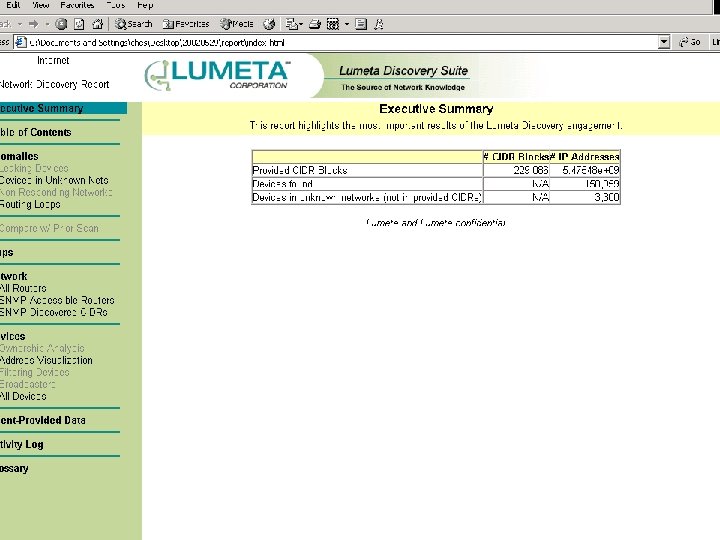Open the Network section heading
The image size is (720, 540).
click(14, 276)
